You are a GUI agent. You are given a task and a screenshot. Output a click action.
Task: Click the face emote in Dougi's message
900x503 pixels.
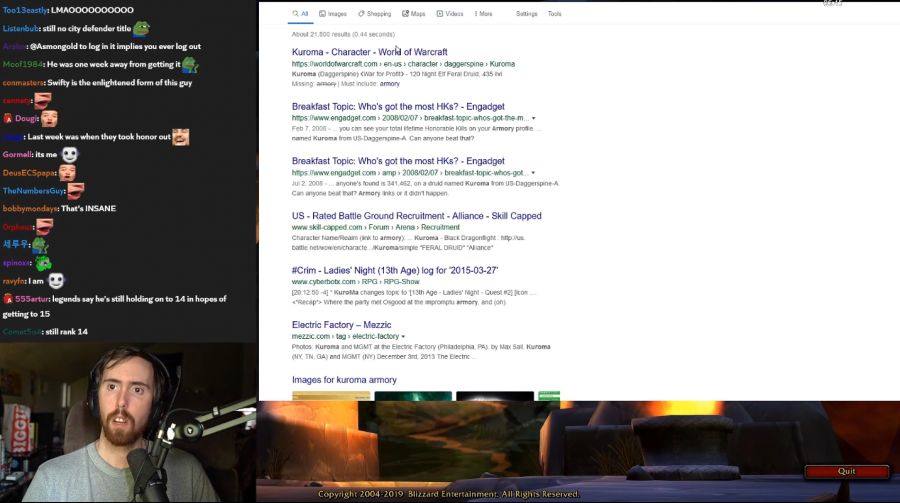(49, 119)
